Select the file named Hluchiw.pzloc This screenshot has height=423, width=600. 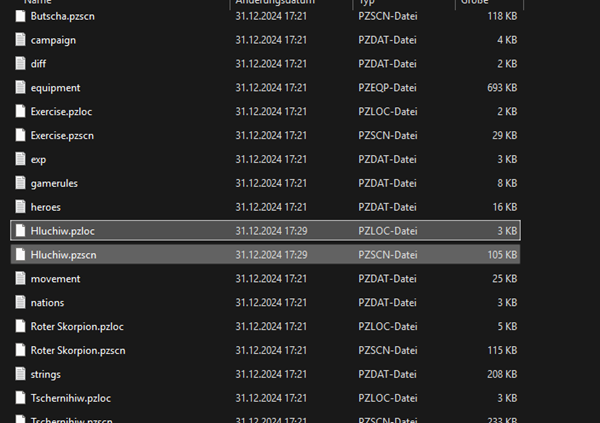coord(62,231)
